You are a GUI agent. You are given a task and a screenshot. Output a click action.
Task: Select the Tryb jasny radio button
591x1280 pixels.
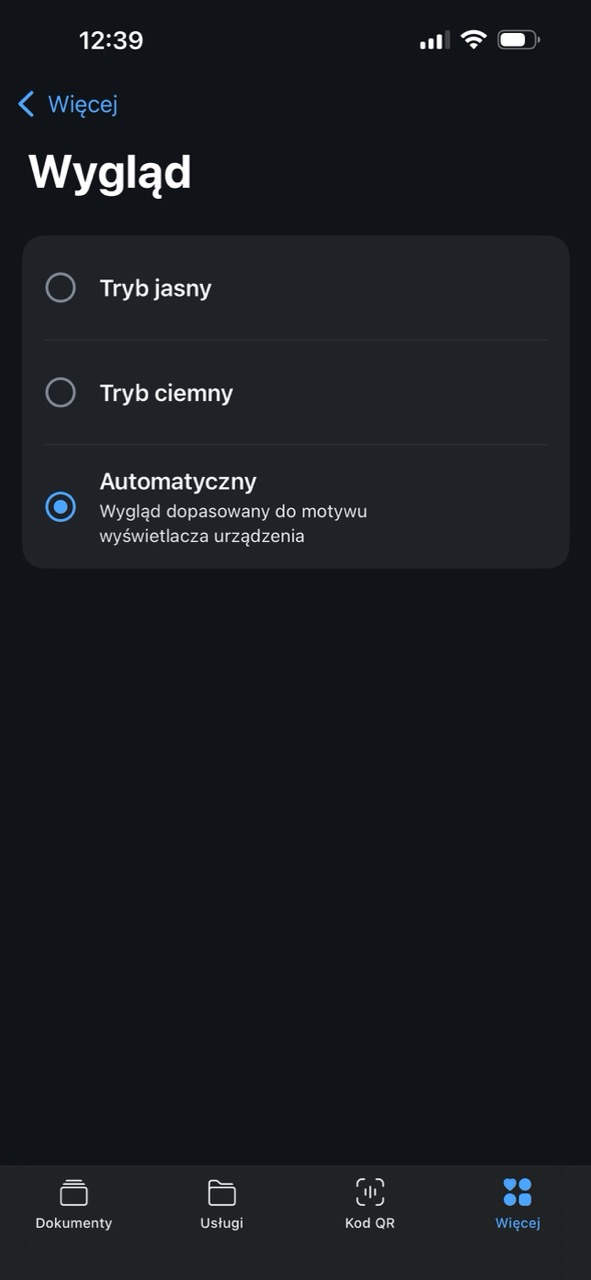pyautogui.click(x=61, y=288)
